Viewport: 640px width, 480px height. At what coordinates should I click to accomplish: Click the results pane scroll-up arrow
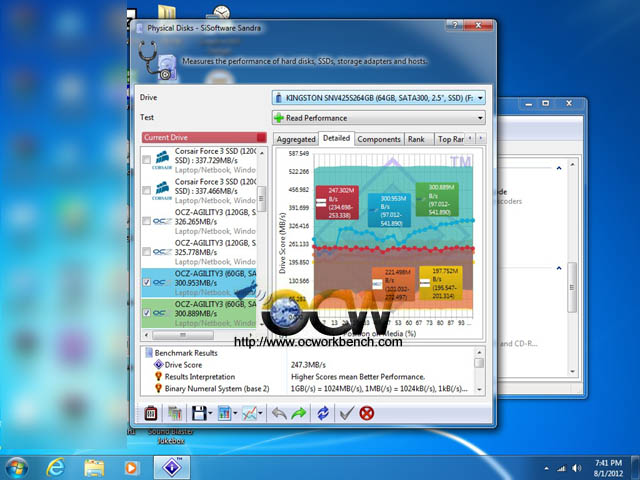pyautogui.click(x=479, y=352)
